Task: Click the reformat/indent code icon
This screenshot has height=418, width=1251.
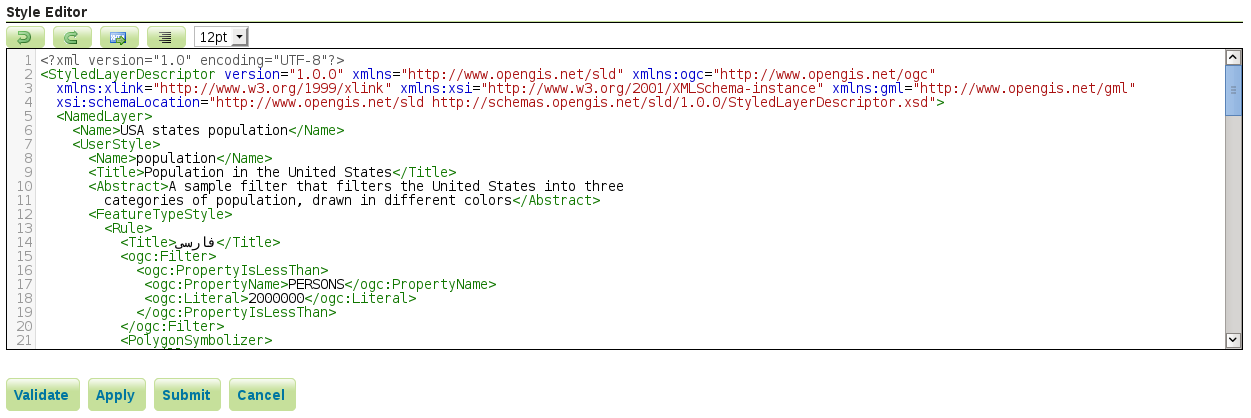Action: point(166,37)
